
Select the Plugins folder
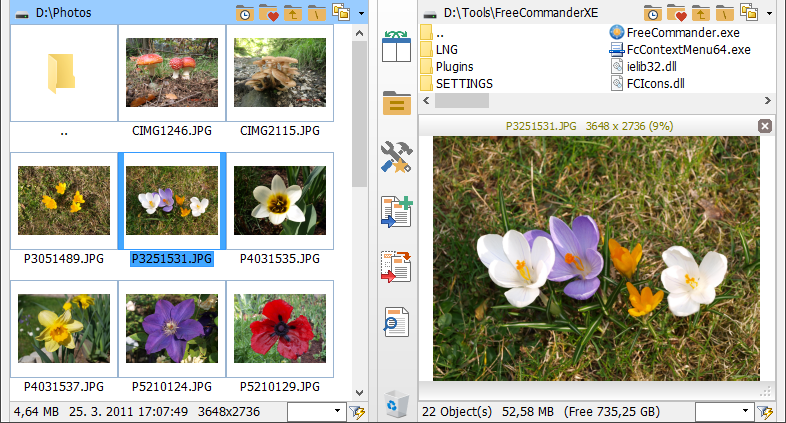tap(447, 67)
